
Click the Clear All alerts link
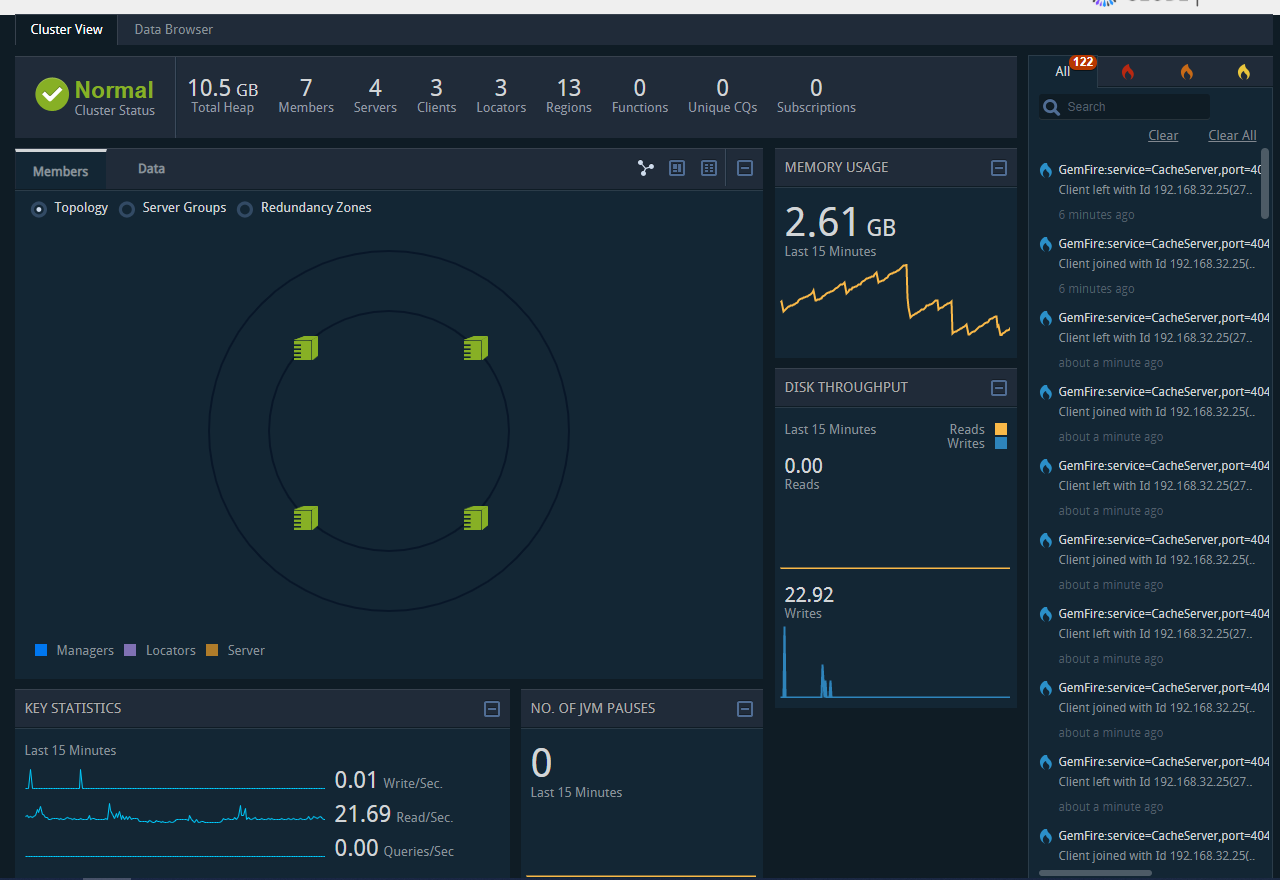click(1232, 135)
